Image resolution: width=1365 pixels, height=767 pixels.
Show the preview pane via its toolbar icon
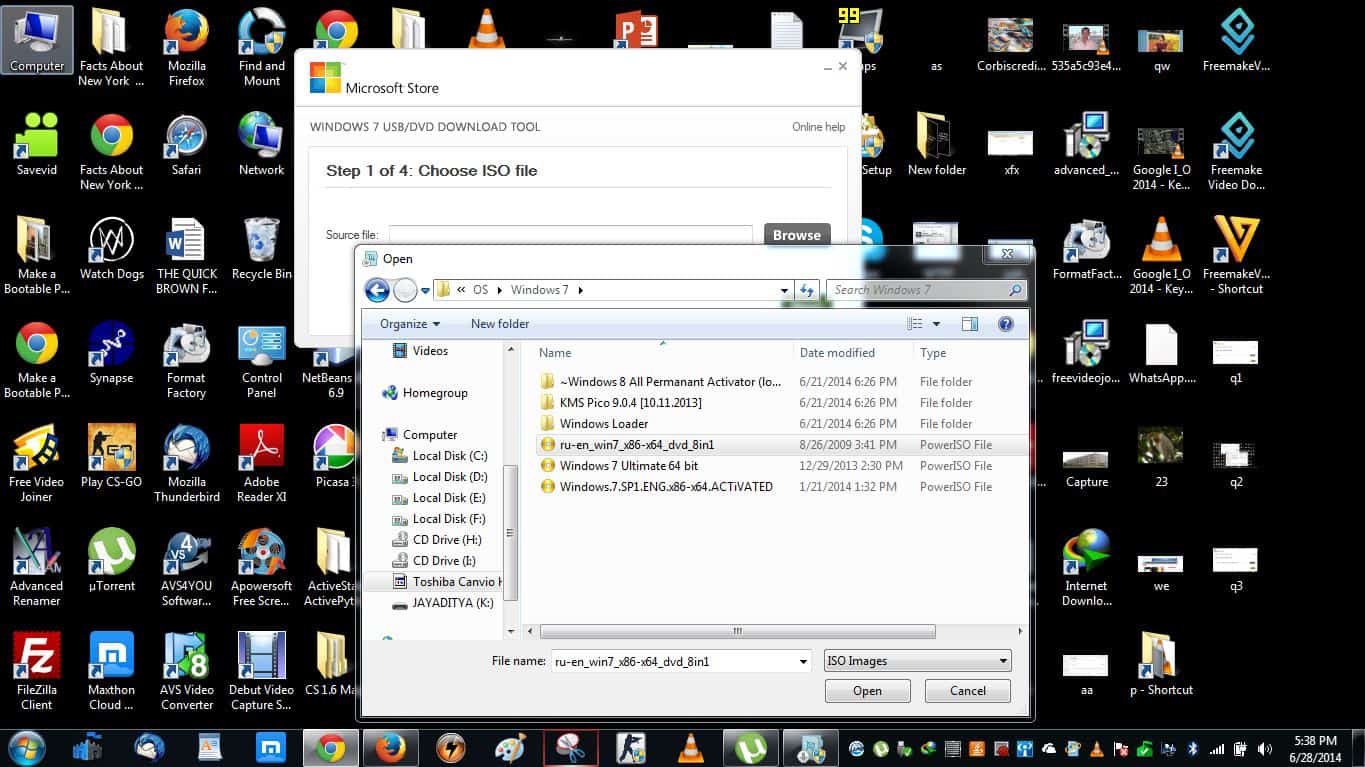[969, 324]
